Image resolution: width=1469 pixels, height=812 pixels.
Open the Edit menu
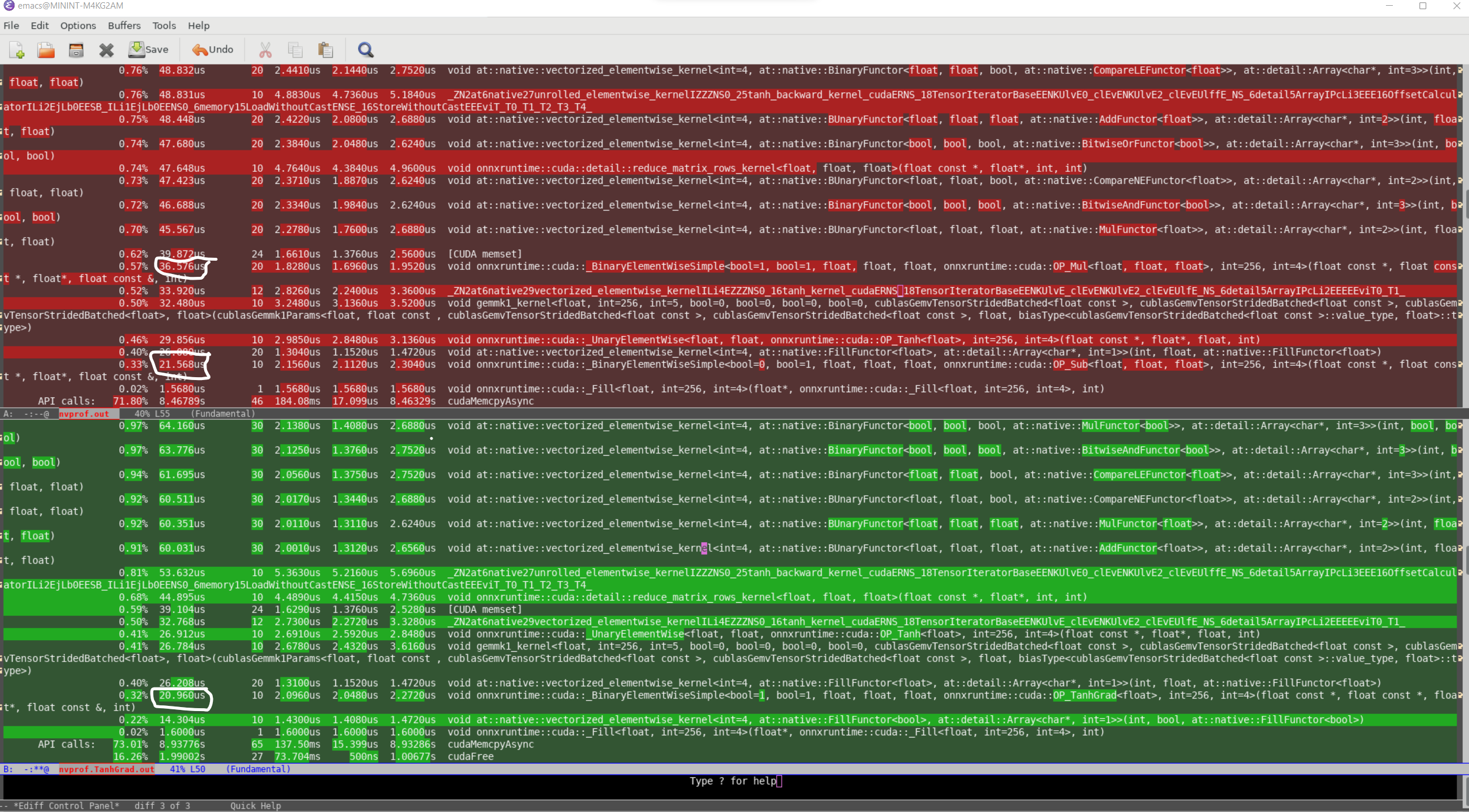tap(39, 25)
